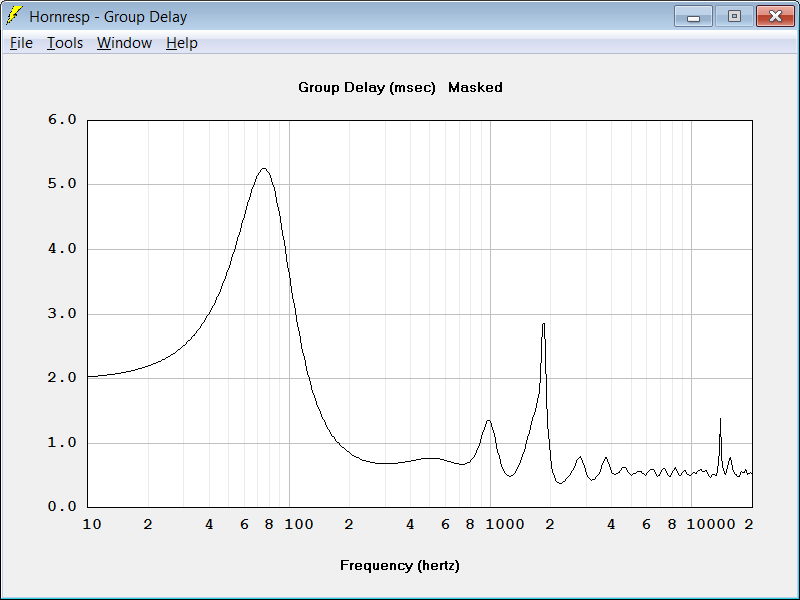Screen dimensions: 800x600
Task: Click the 10 frequency axis label
Action: pyautogui.click(x=92, y=524)
